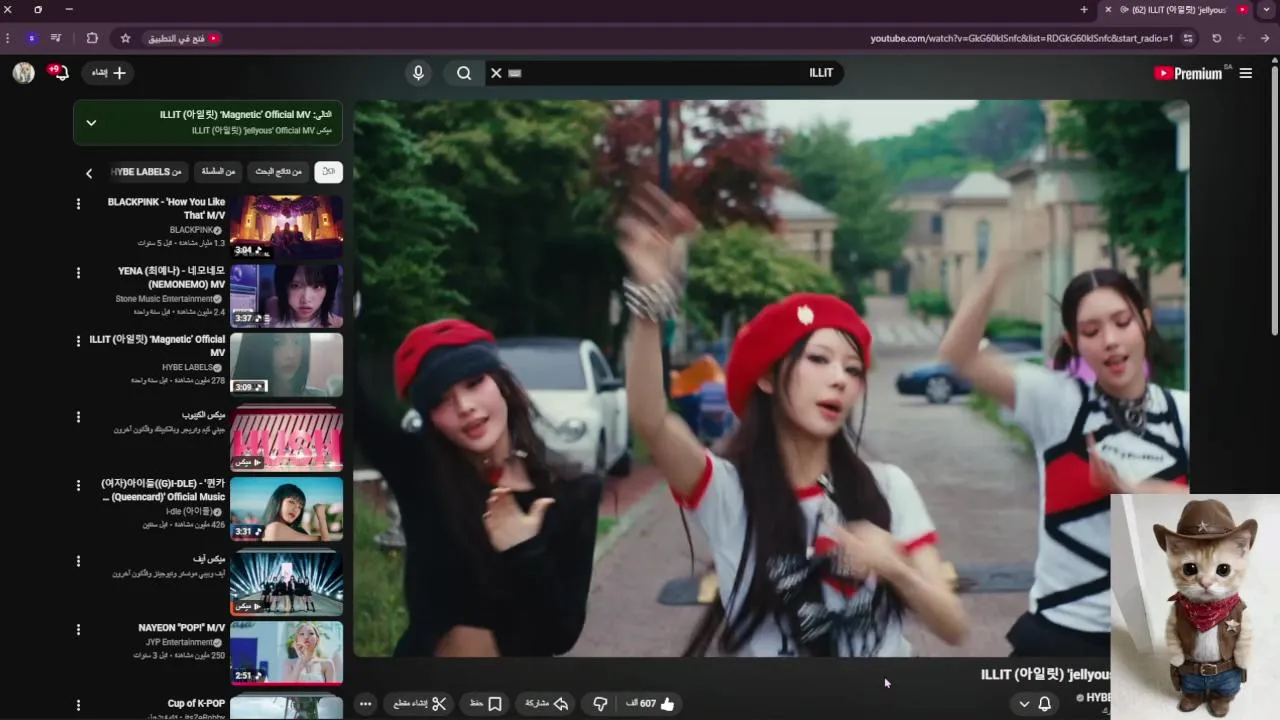
Task: Open the Create (plus) button
Action: click(x=108, y=73)
